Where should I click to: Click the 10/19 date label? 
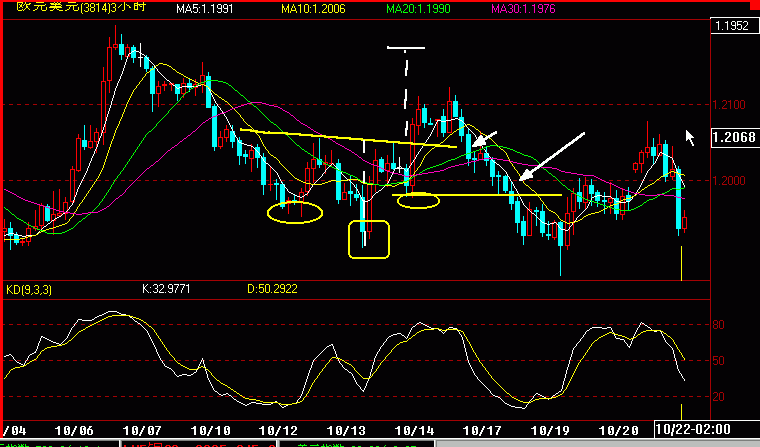point(550,431)
